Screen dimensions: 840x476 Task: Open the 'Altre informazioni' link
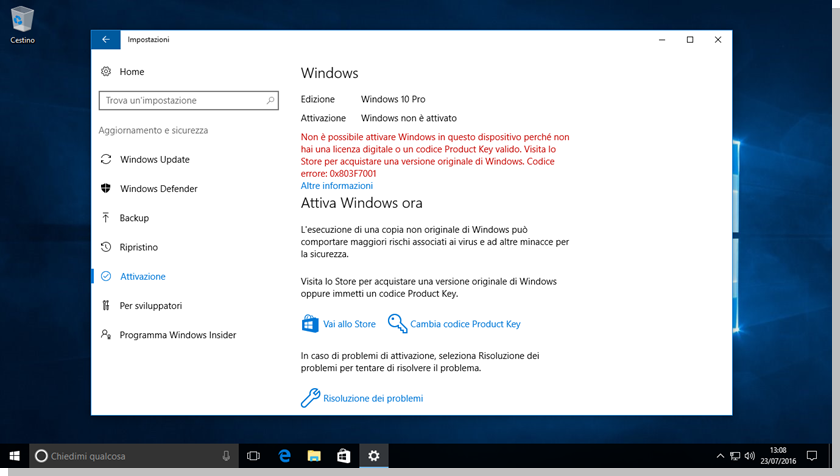click(336, 186)
